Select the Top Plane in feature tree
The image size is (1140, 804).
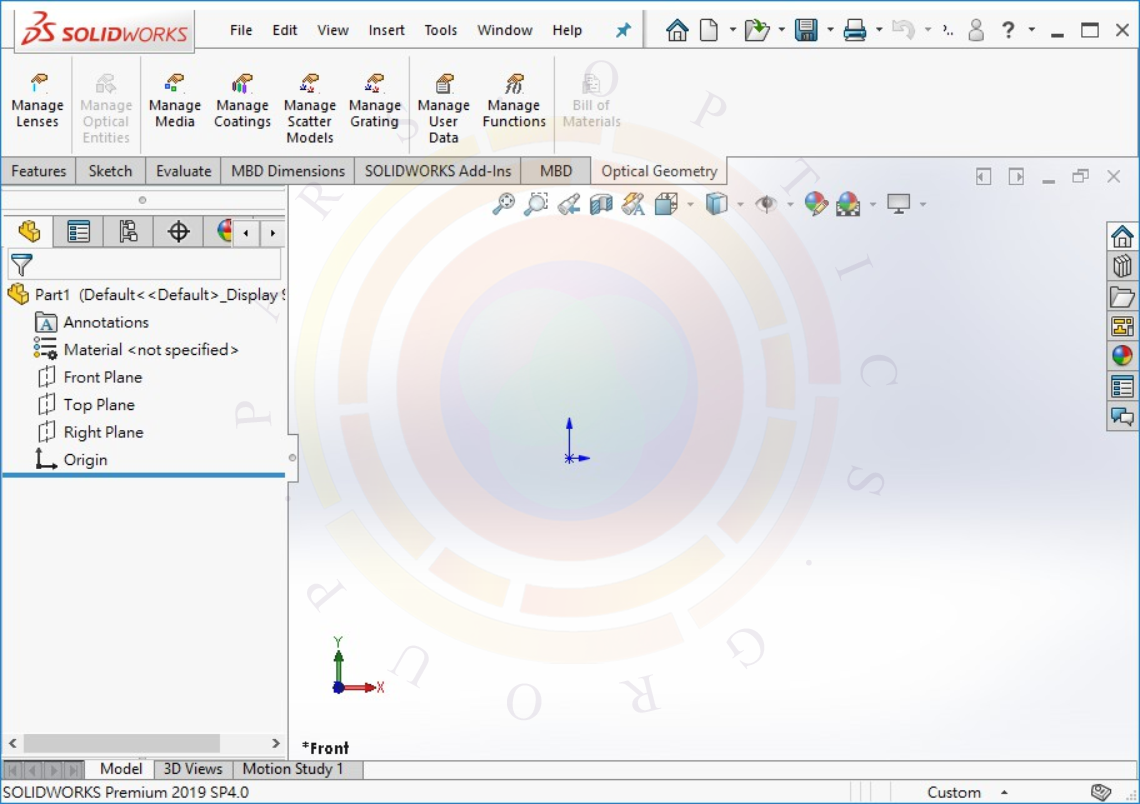click(86, 405)
